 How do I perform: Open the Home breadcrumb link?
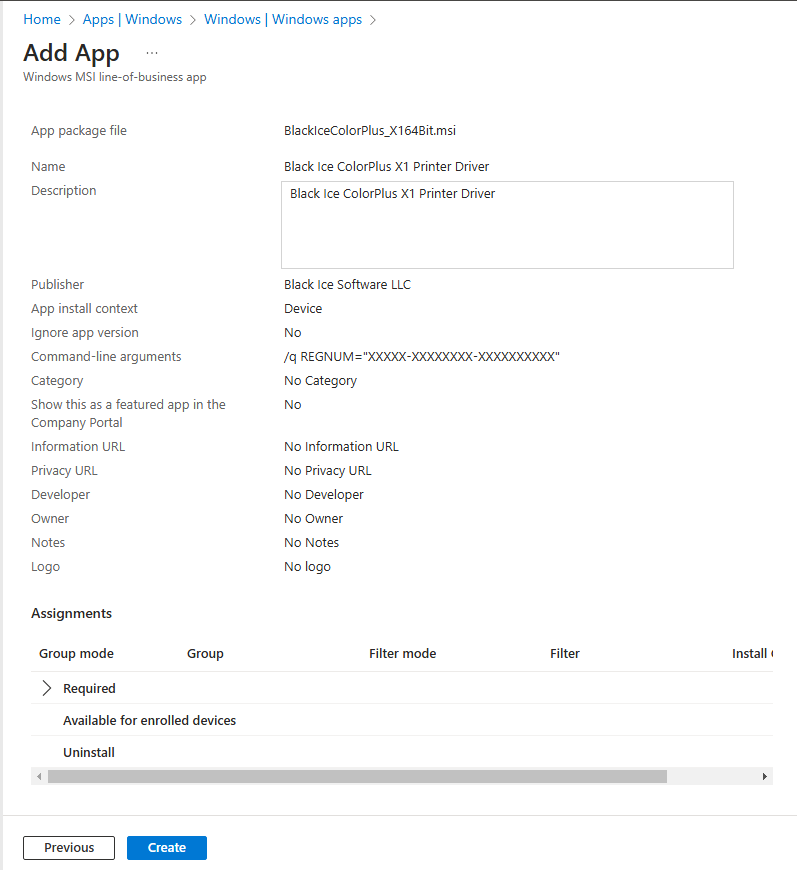click(42, 19)
